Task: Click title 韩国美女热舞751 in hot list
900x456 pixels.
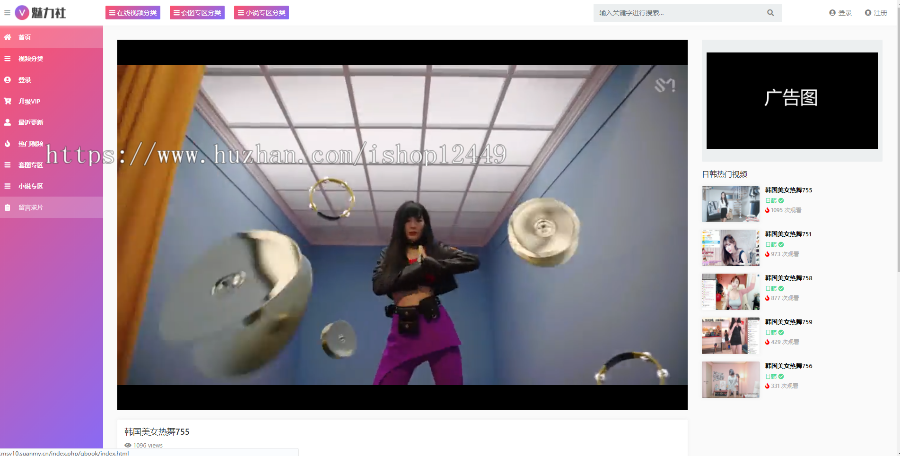Action: pyautogui.click(x=789, y=234)
